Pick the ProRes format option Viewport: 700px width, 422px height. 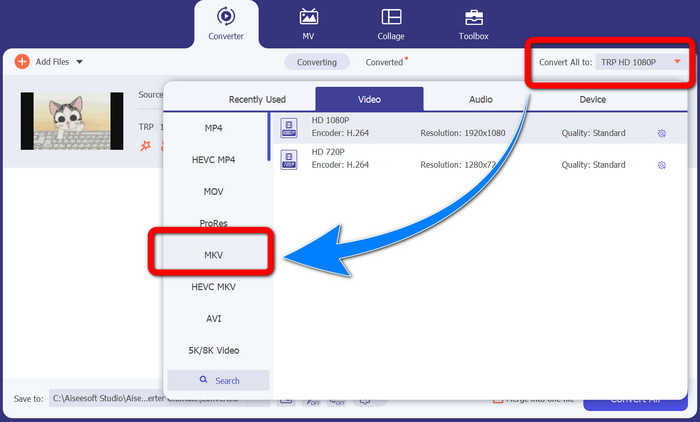tap(213, 222)
